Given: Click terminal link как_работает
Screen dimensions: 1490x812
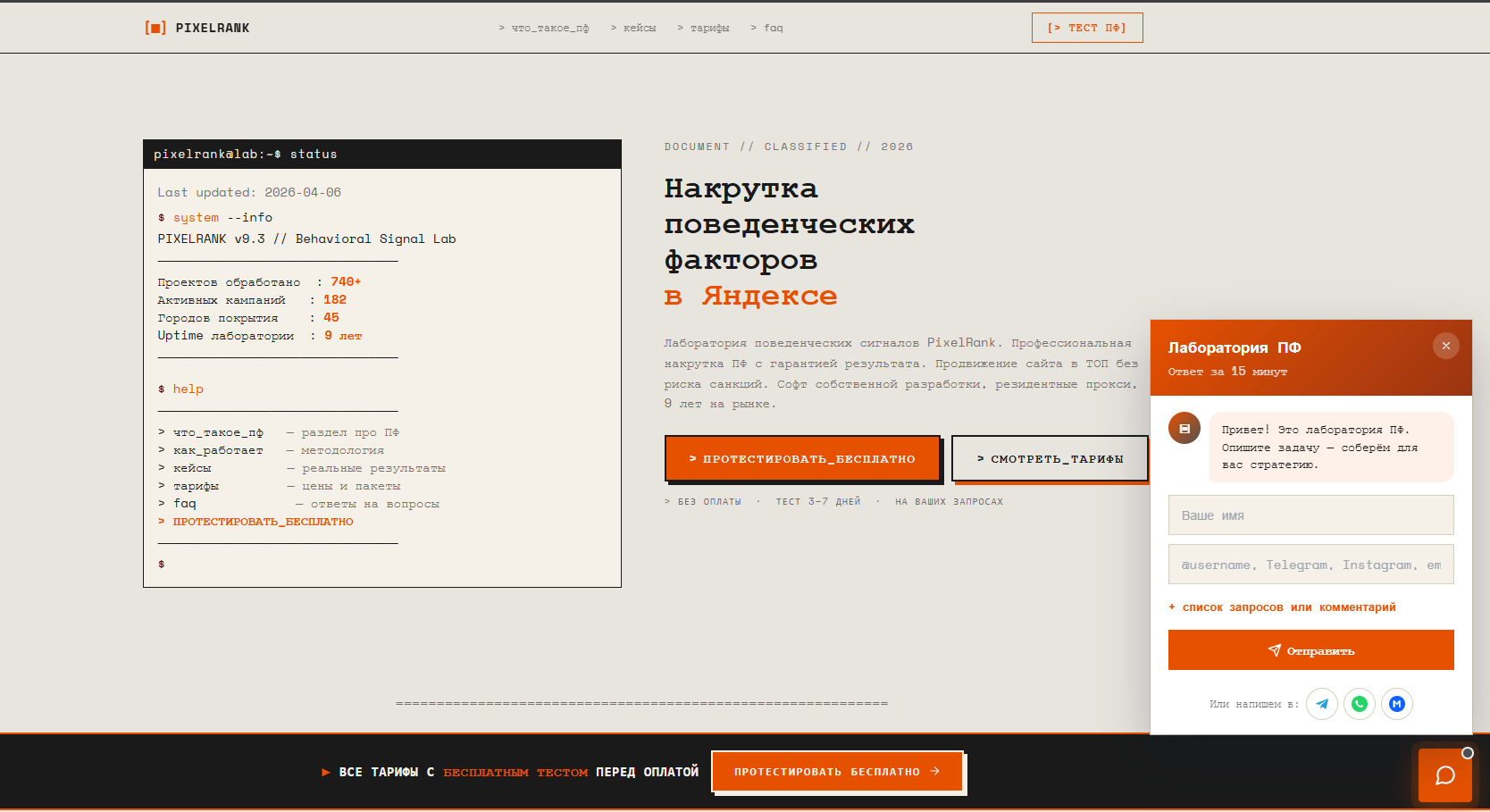Looking at the screenshot, I should click(x=218, y=450).
